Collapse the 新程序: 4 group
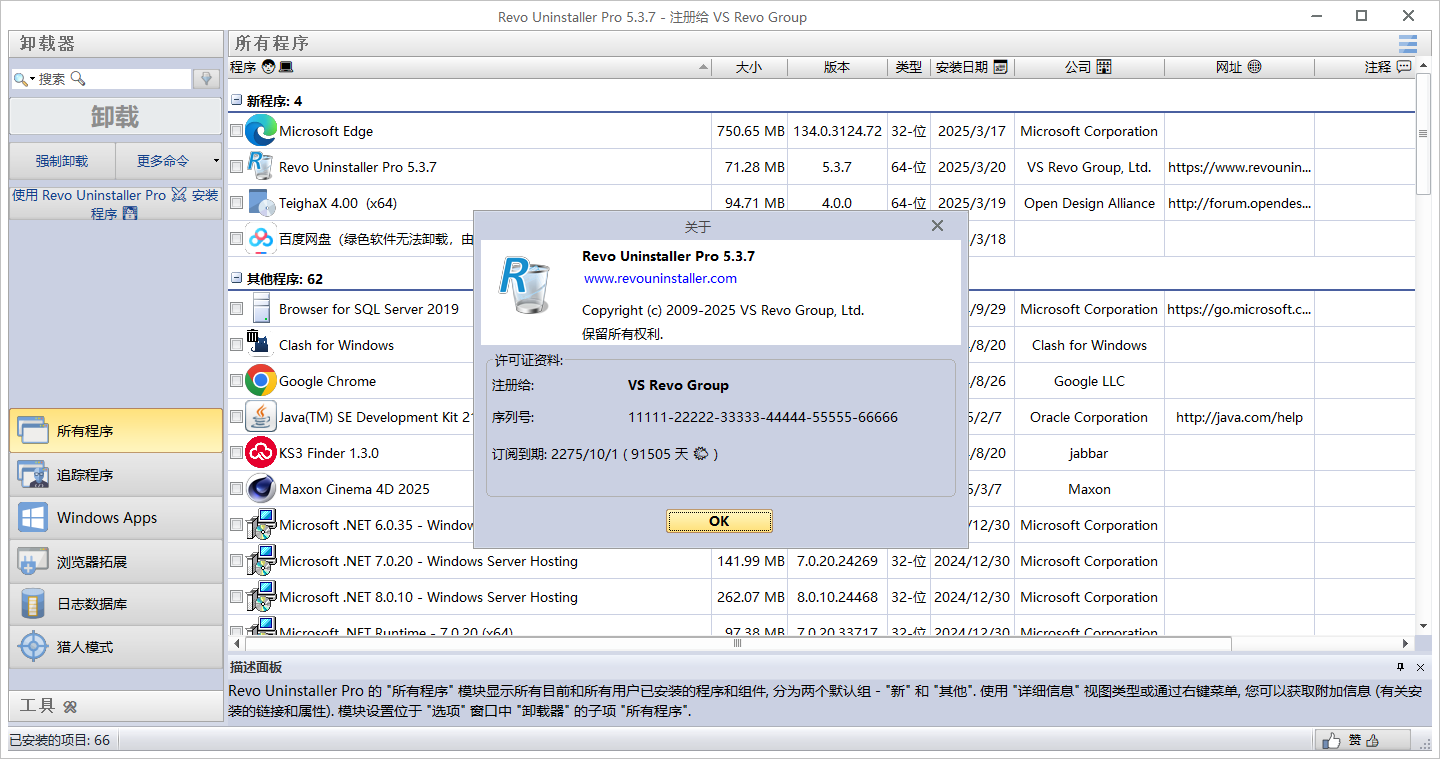Viewport: 1440px width, 759px height. tap(237, 101)
